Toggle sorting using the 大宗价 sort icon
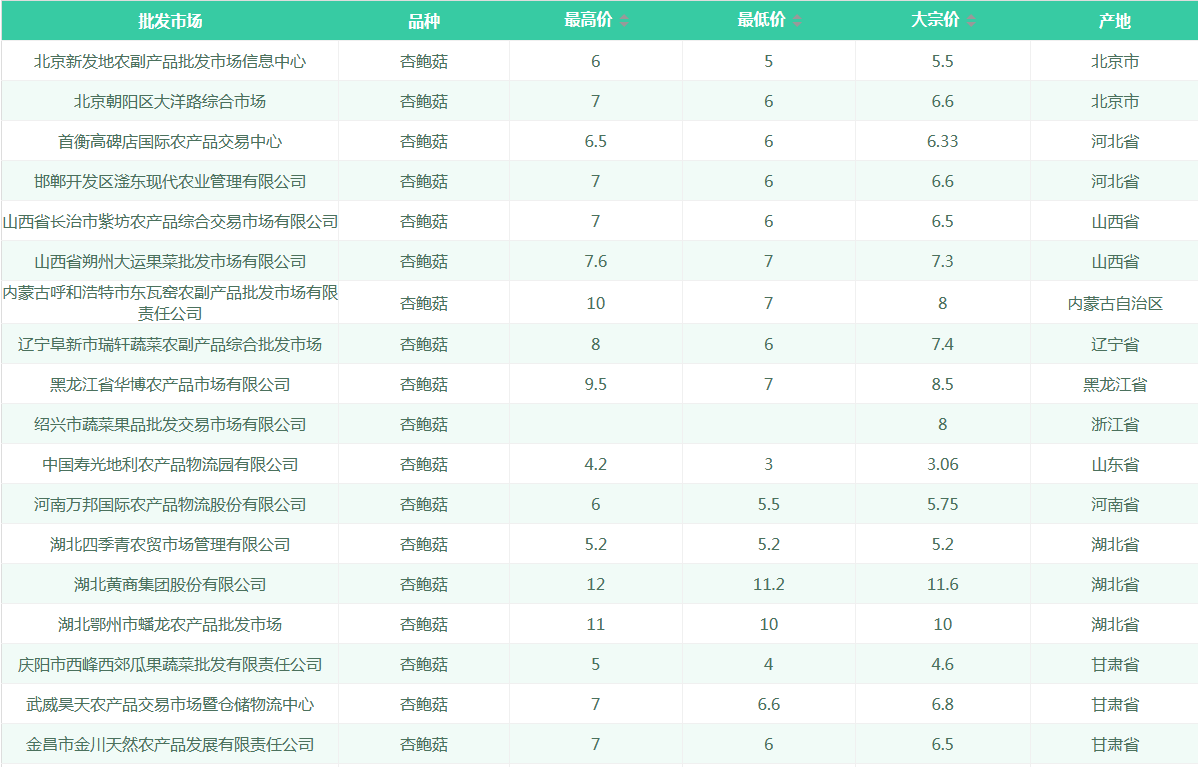1198x767 pixels. point(970,21)
